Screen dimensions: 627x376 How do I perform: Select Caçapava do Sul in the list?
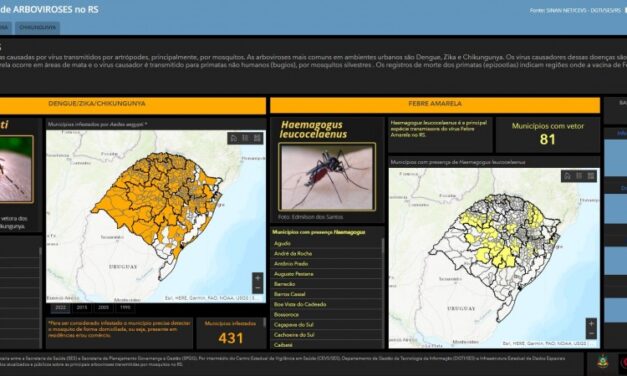click(x=326, y=325)
